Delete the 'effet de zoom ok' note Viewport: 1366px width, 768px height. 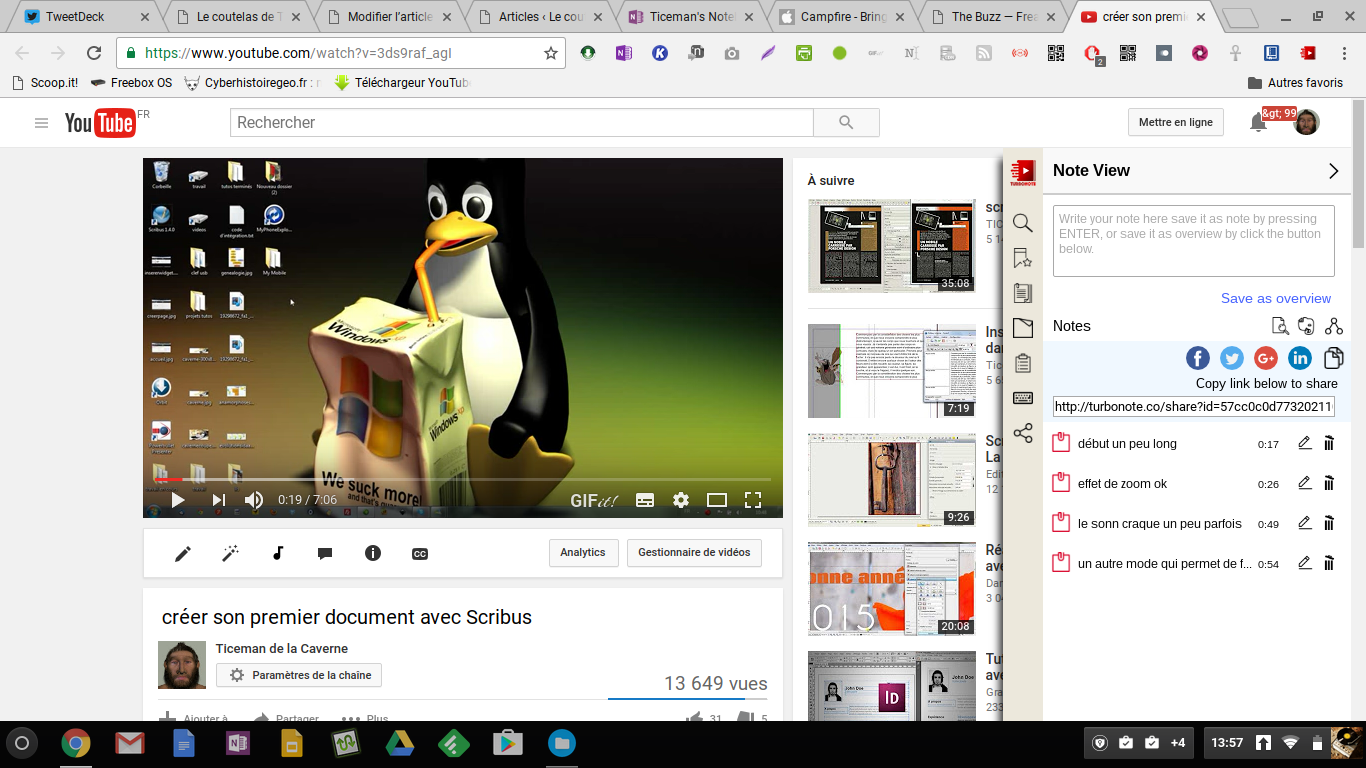[x=1329, y=483]
